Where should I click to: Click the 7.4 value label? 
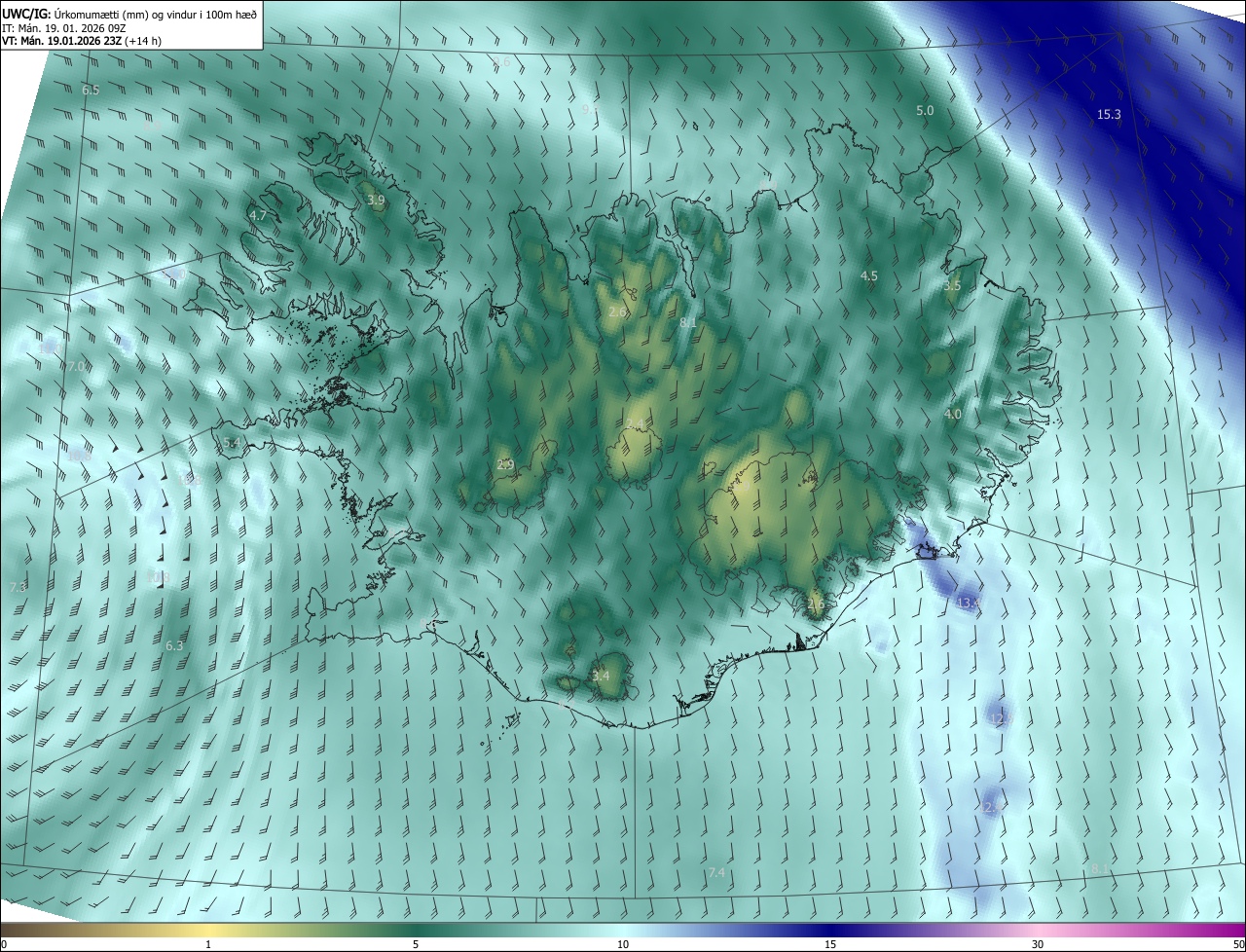coord(716,873)
